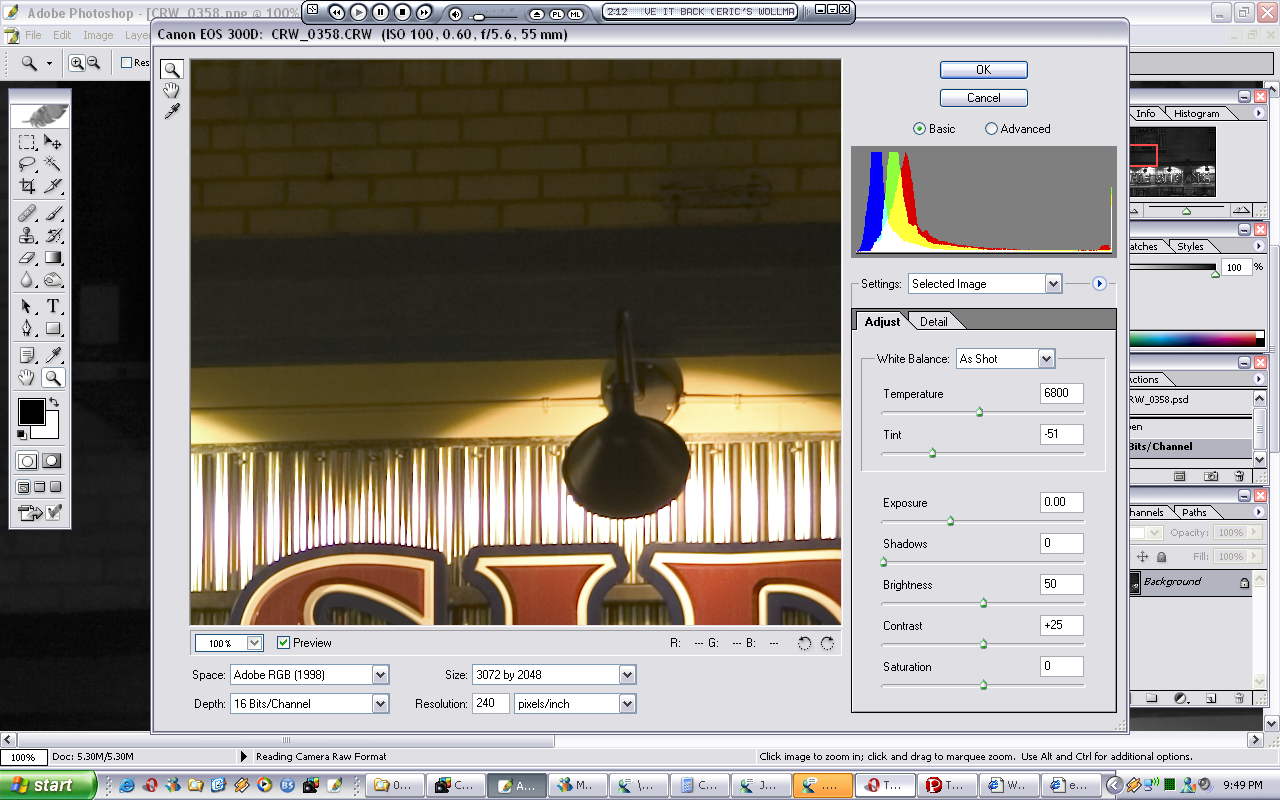Image resolution: width=1280 pixels, height=800 pixels.
Task: Switch to the Styles panel tab
Action: click(x=1190, y=247)
